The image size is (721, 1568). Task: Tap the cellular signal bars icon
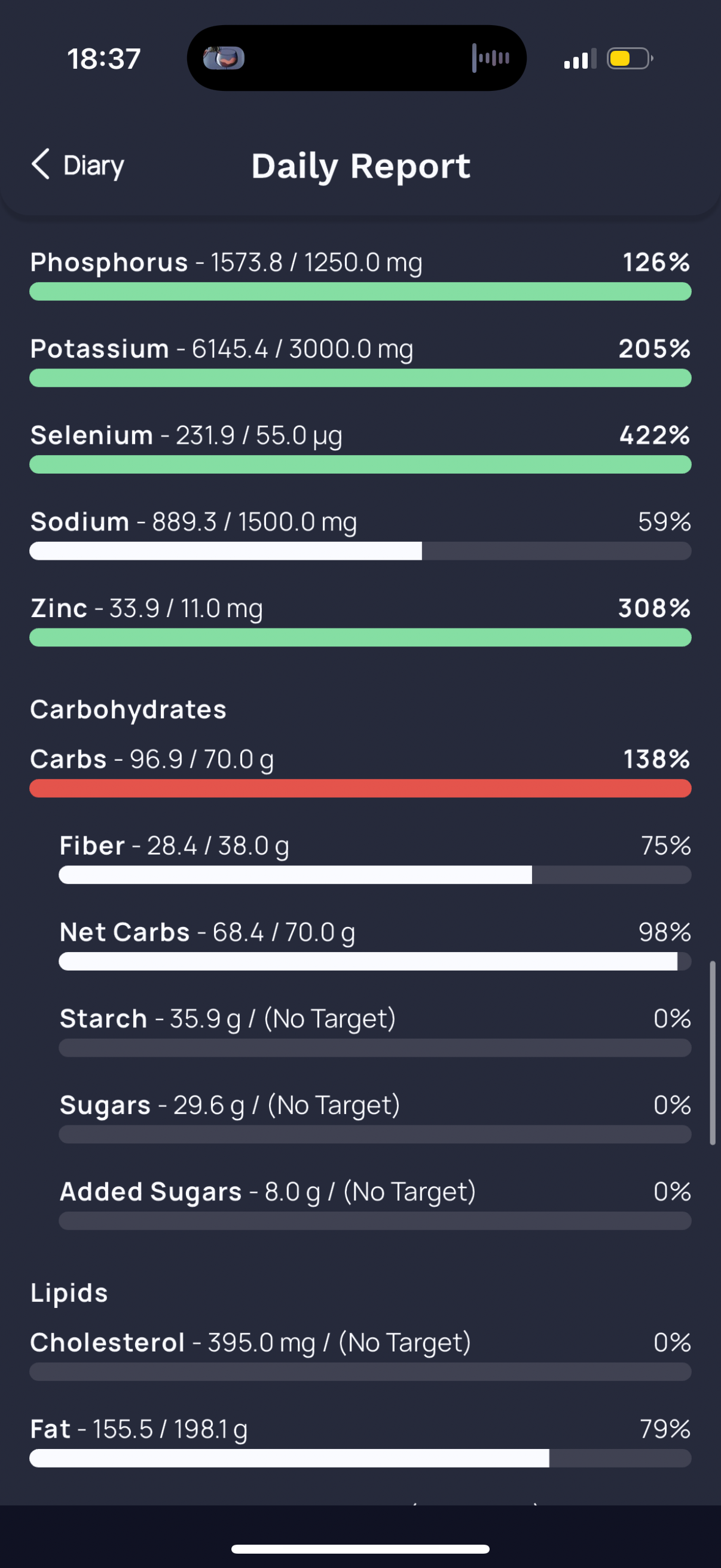pos(580,60)
